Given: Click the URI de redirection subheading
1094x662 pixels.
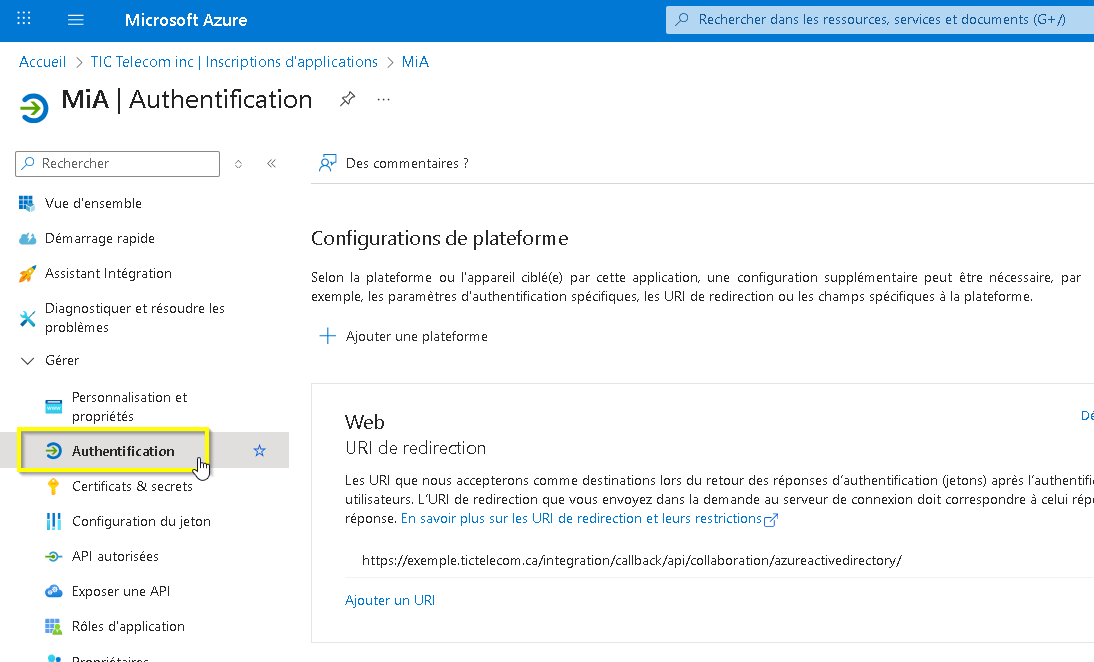Looking at the screenshot, I should (x=415, y=448).
